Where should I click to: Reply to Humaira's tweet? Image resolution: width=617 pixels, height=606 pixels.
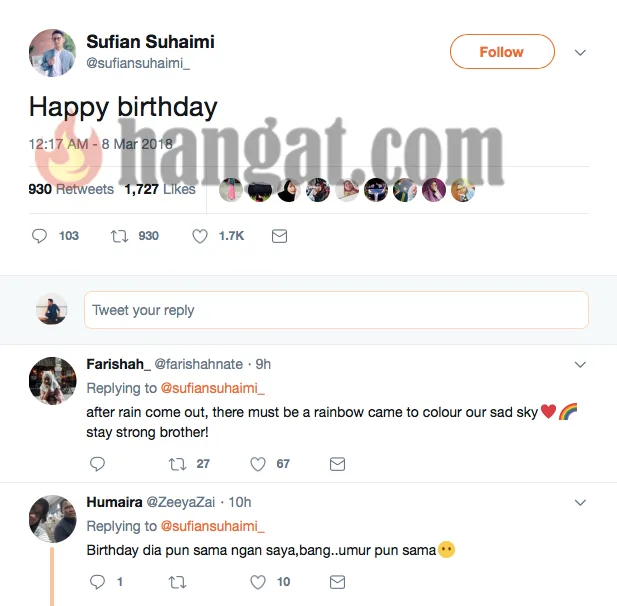click(97, 581)
